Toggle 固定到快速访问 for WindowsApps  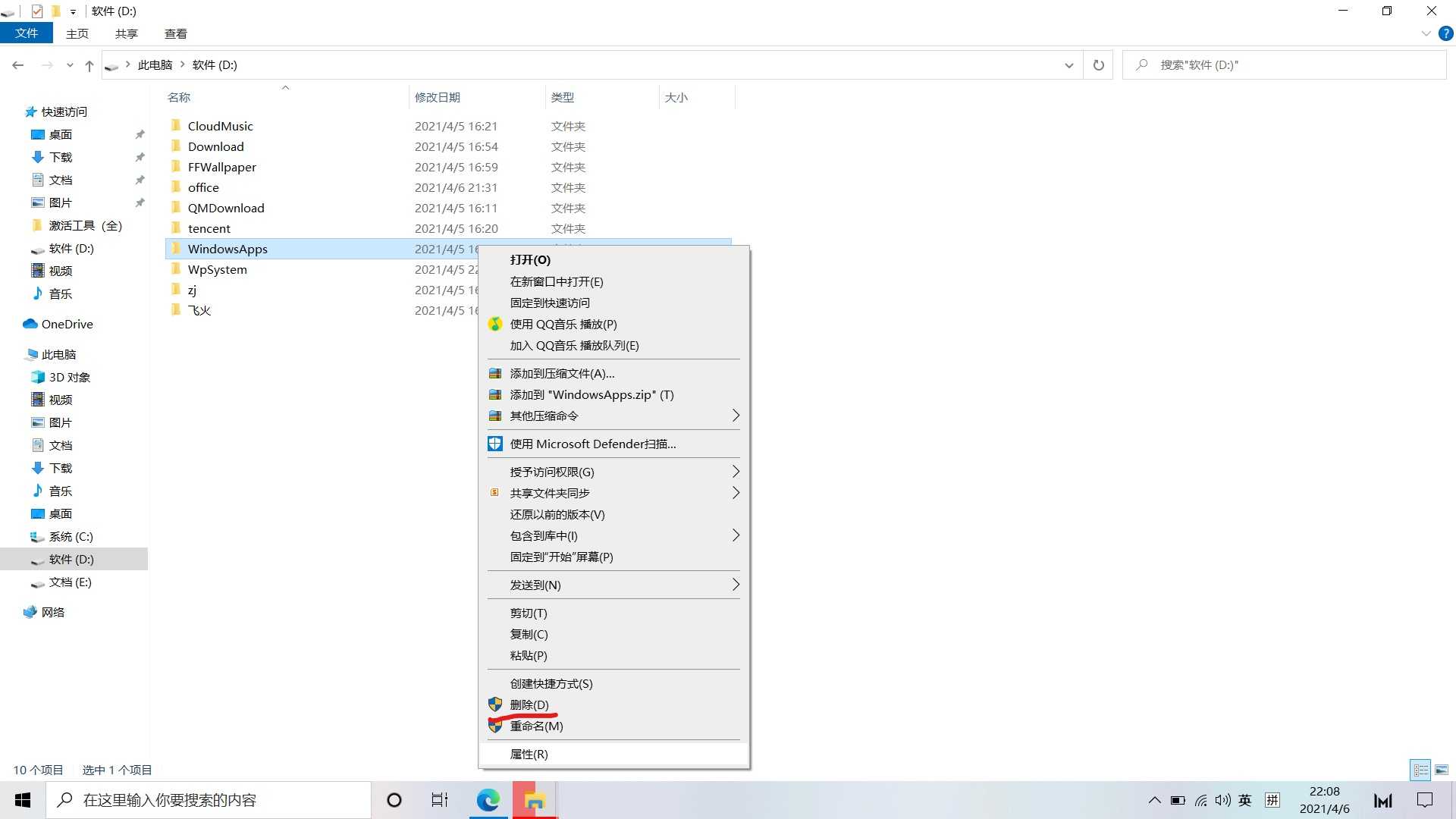click(550, 302)
